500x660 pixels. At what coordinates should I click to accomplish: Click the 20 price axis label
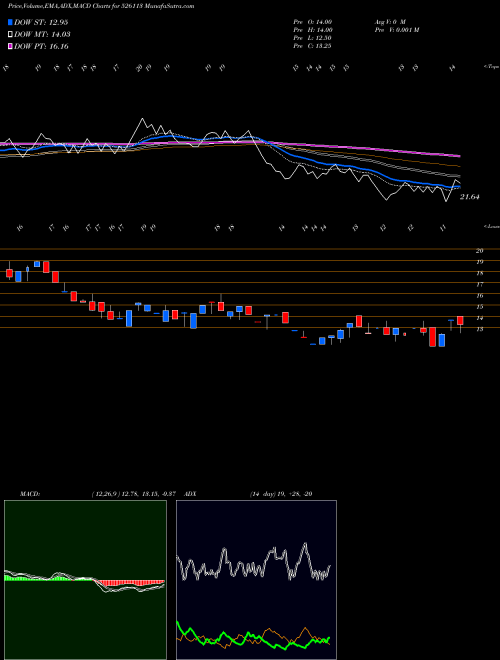[479, 251]
